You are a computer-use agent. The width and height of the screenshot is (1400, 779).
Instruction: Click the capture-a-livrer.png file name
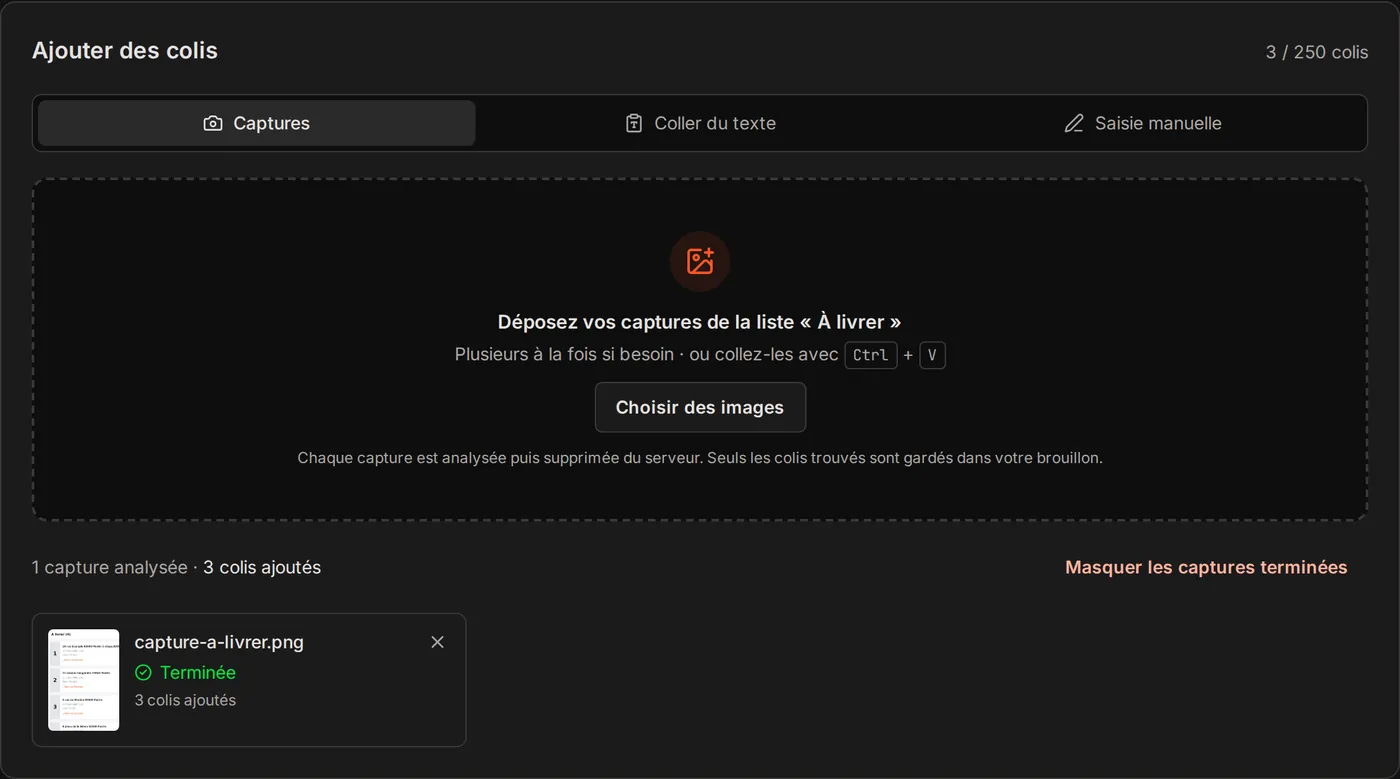(x=219, y=642)
